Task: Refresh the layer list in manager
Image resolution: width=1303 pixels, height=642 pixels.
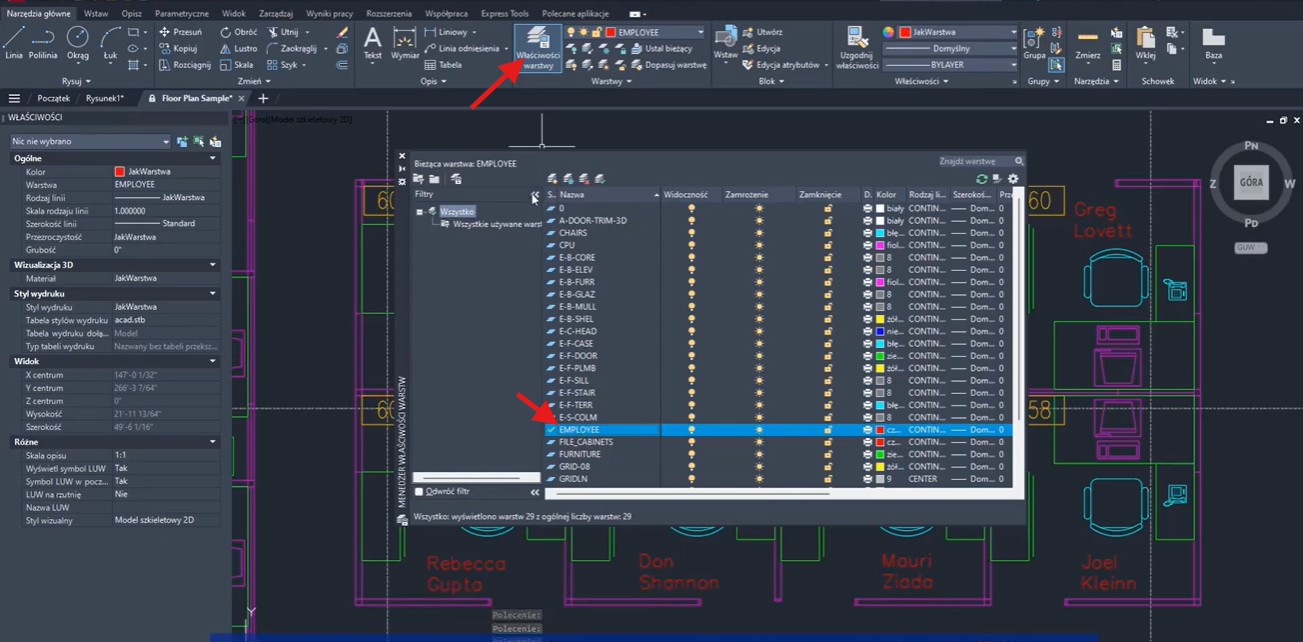Action: 981,179
